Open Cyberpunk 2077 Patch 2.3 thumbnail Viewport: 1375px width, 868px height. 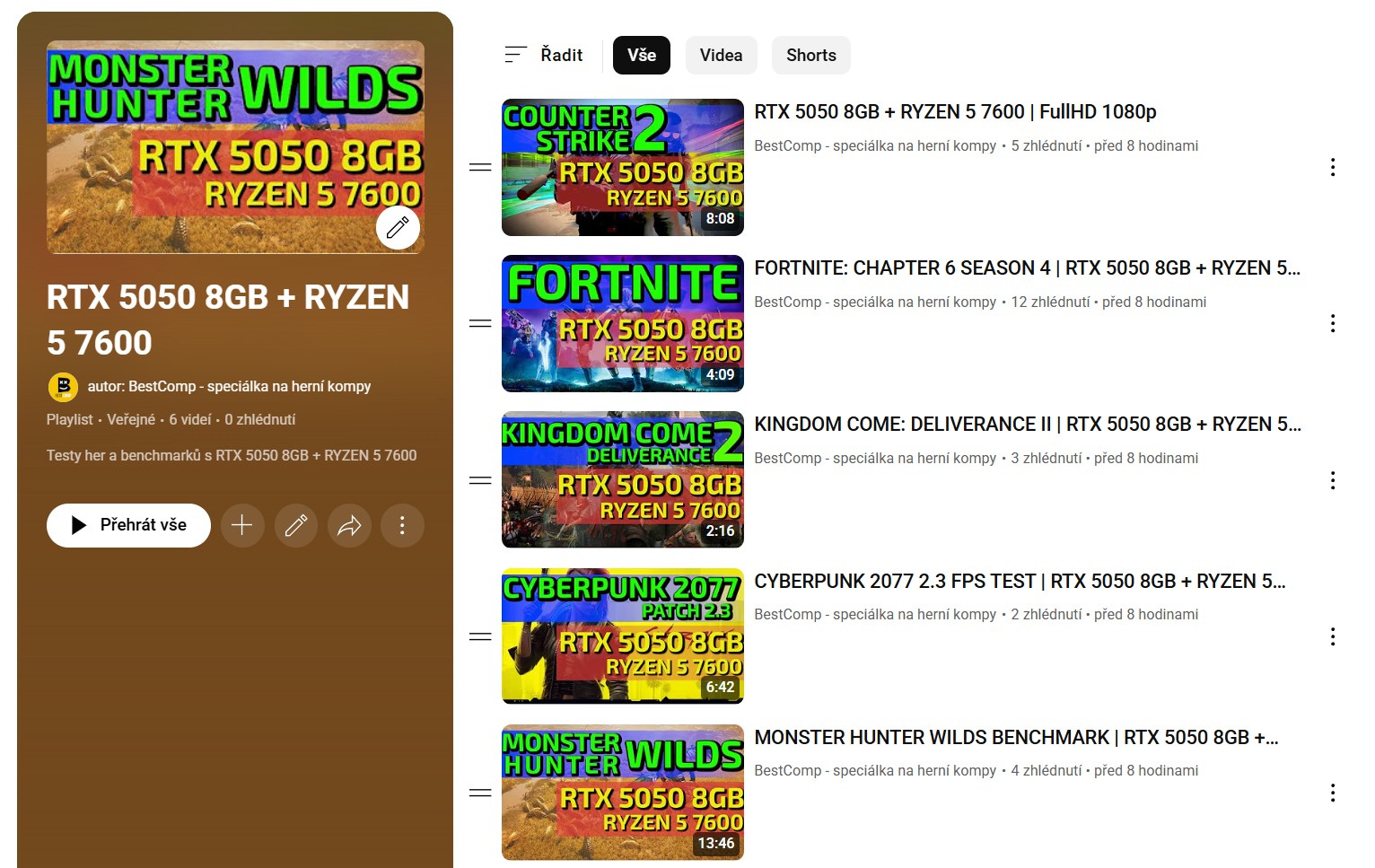click(623, 636)
